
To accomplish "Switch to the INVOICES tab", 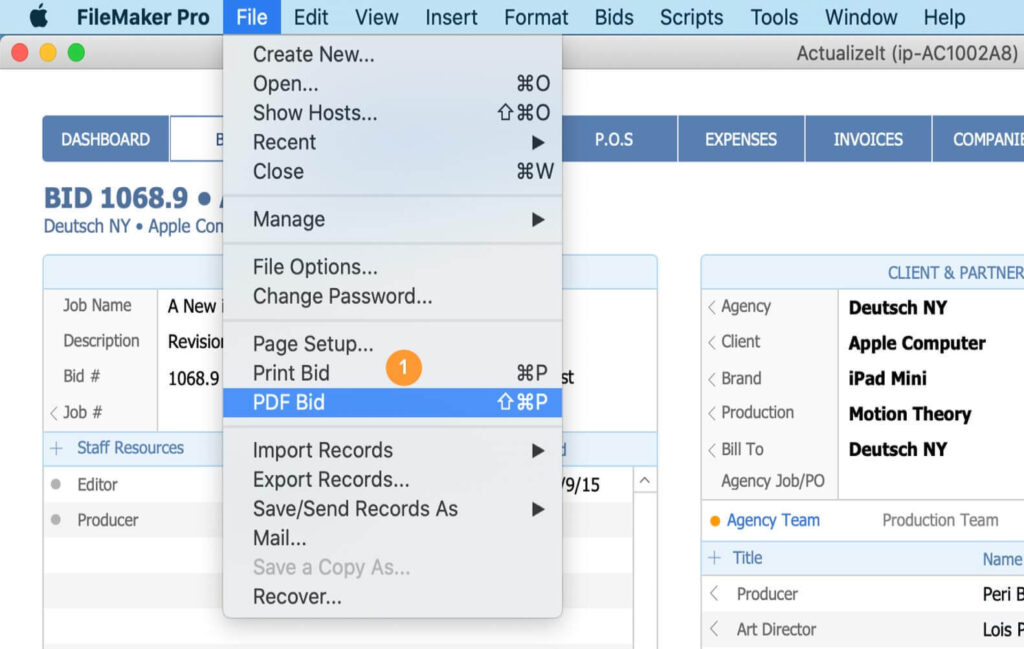I will (868, 139).
